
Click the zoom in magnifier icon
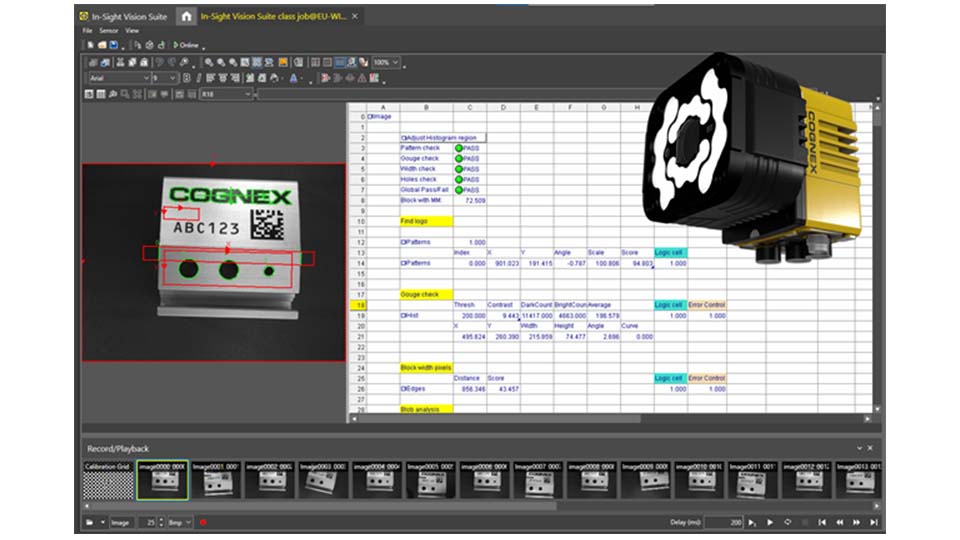pyautogui.click(x=209, y=62)
